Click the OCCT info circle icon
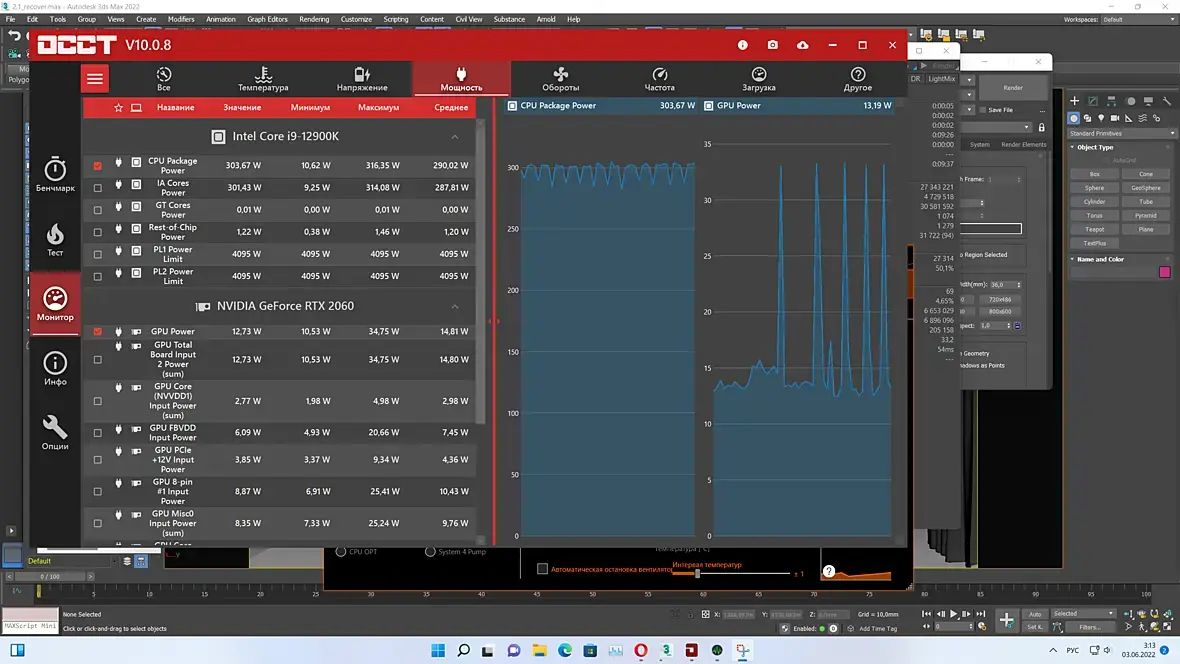The width and height of the screenshot is (1180, 664). click(743, 45)
